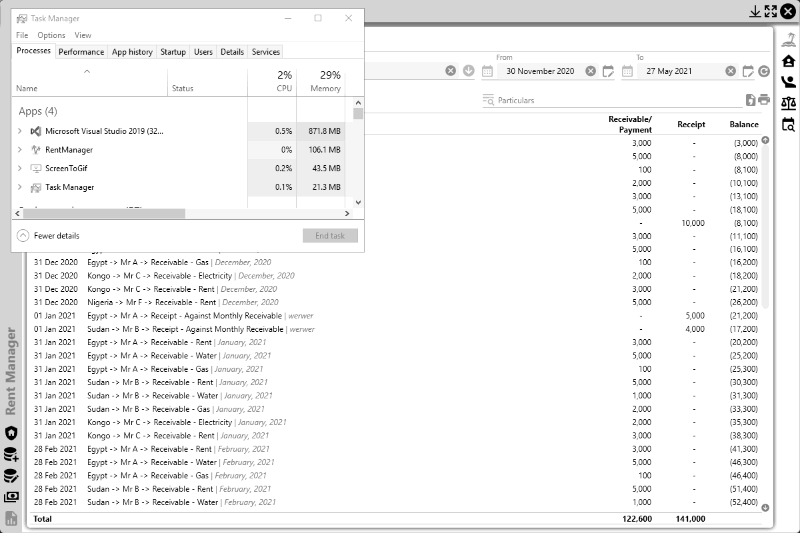Screen dimensions: 800x533
Task: Click the export document icon above Balance column
Action: coord(751,100)
